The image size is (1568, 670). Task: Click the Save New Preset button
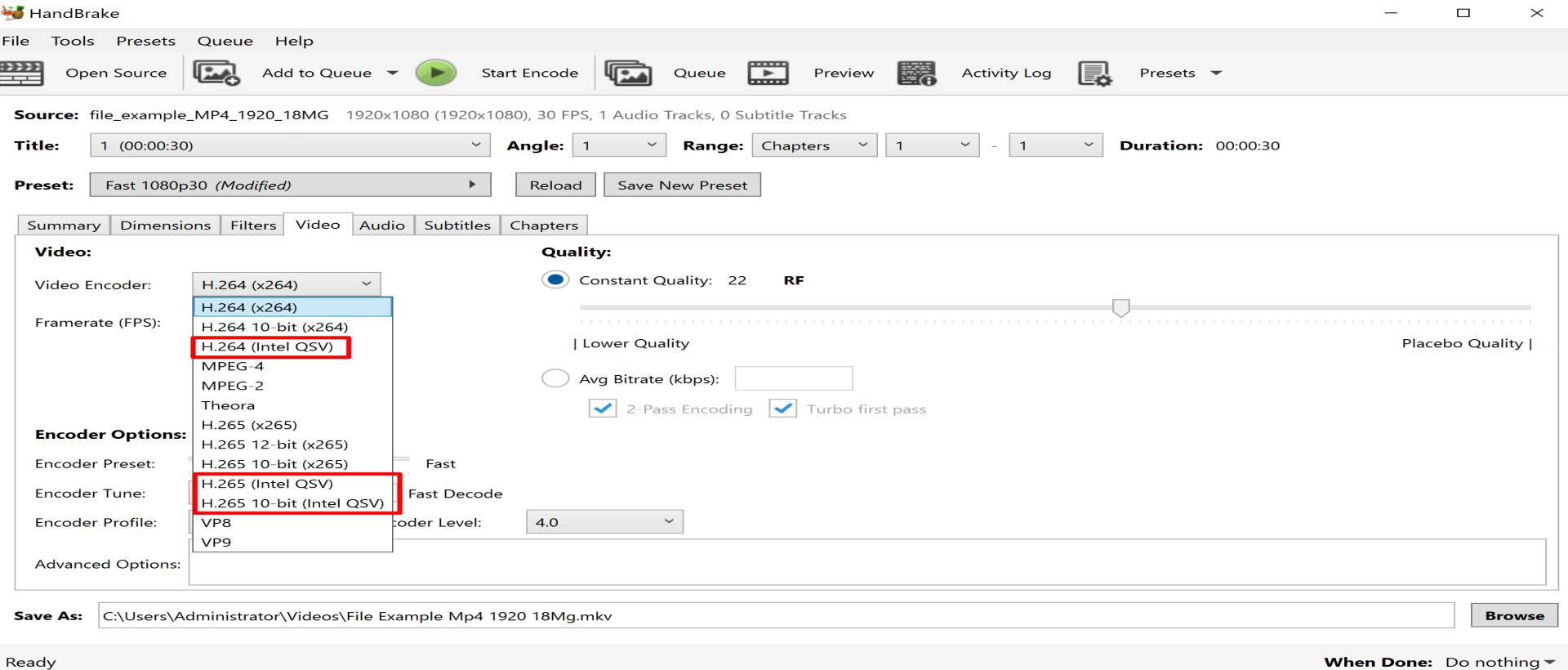click(x=682, y=185)
